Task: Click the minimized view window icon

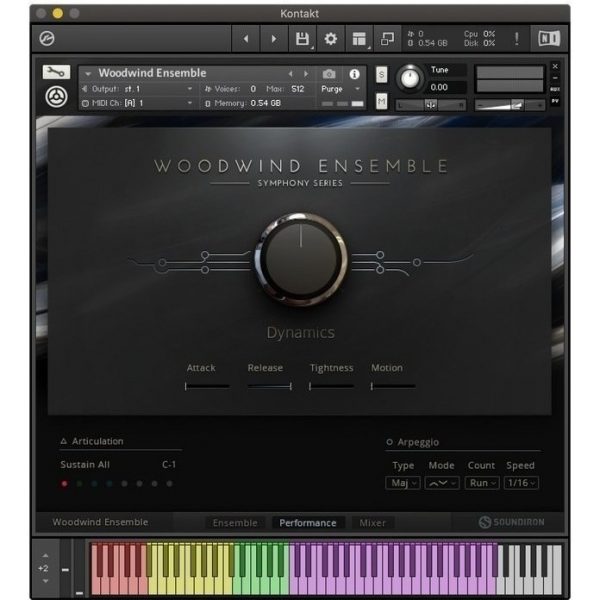Action: point(387,39)
